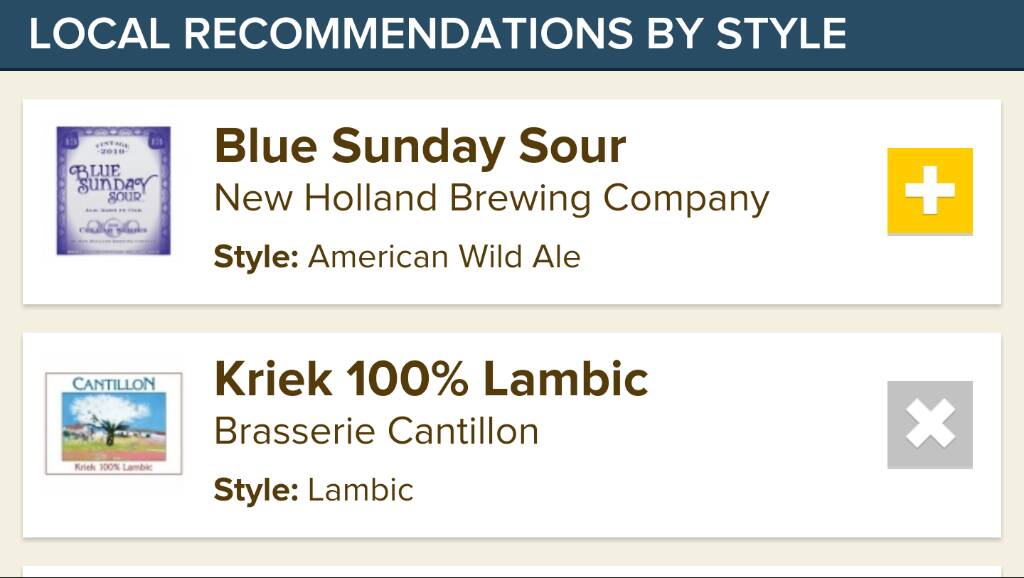This screenshot has width=1024, height=578.
Task: Tap the partially visible third card at bottom
Action: click(x=512, y=571)
